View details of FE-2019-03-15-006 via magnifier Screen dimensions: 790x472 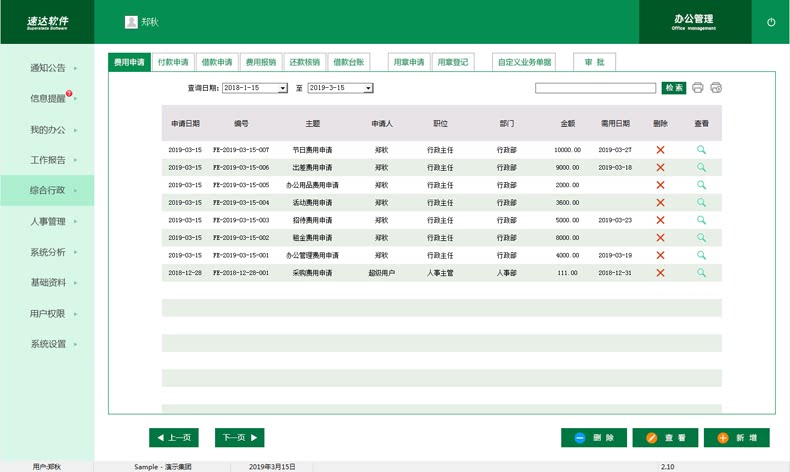pyautogui.click(x=701, y=167)
